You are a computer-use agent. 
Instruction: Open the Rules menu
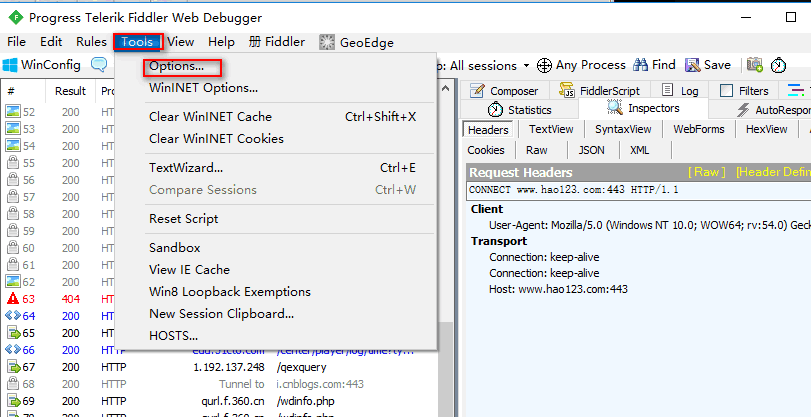point(91,42)
